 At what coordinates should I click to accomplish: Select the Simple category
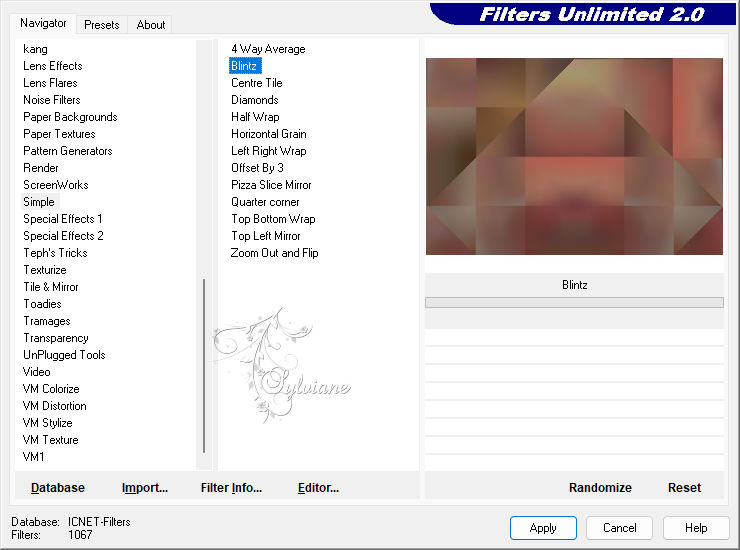(39, 202)
